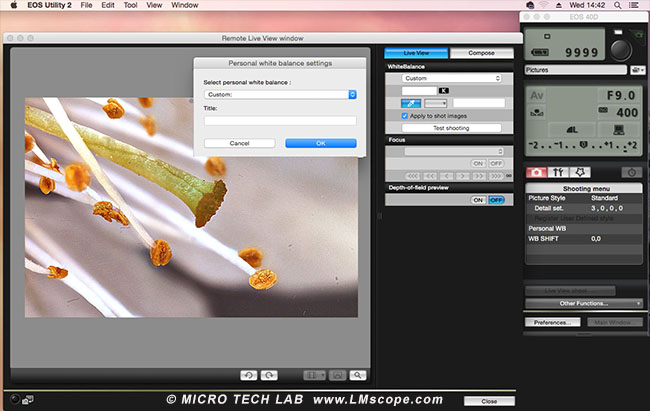Open the small dropdown beside the eyedropper
Viewport: 650px width, 411px height.
coord(436,103)
